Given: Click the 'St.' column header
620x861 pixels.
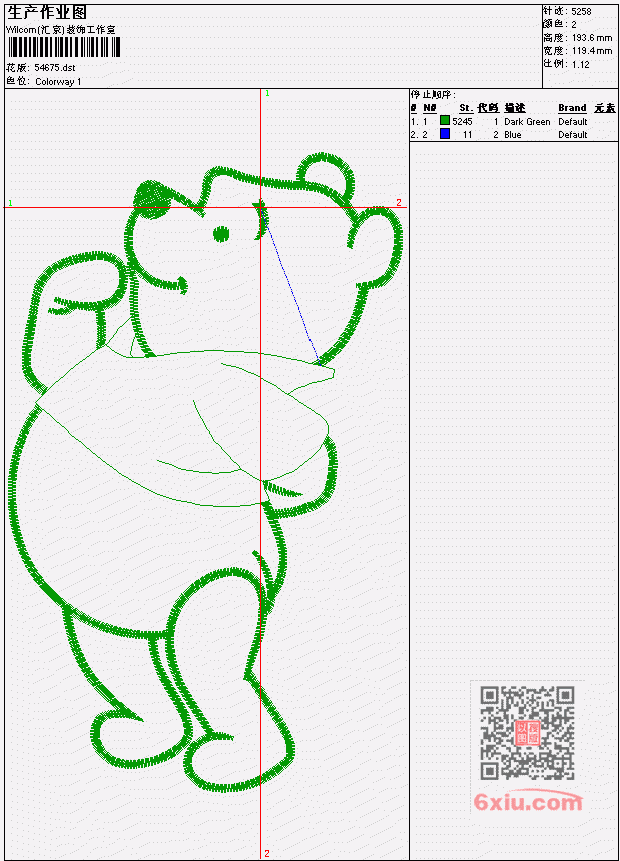Looking at the screenshot, I should pyautogui.click(x=466, y=108).
